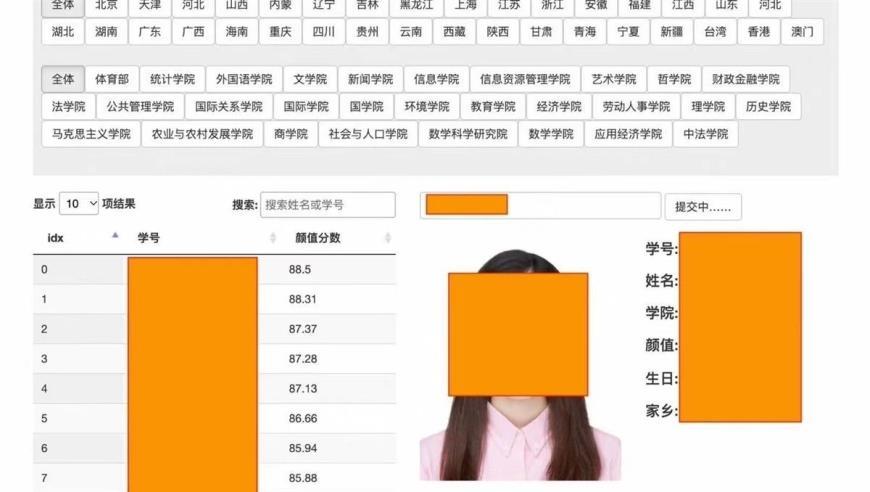Filter by 重庆 region
The width and height of the screenshot is (870, 492).
click(280, 32)
